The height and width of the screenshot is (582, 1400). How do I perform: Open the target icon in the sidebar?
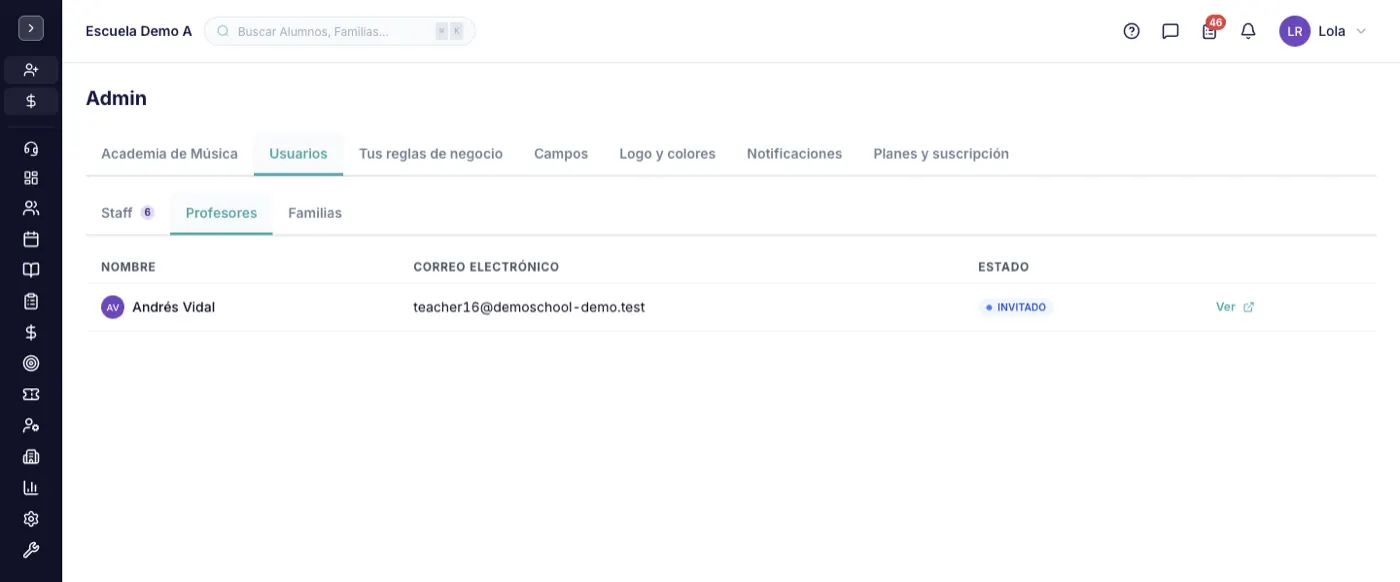coord(31,363)
